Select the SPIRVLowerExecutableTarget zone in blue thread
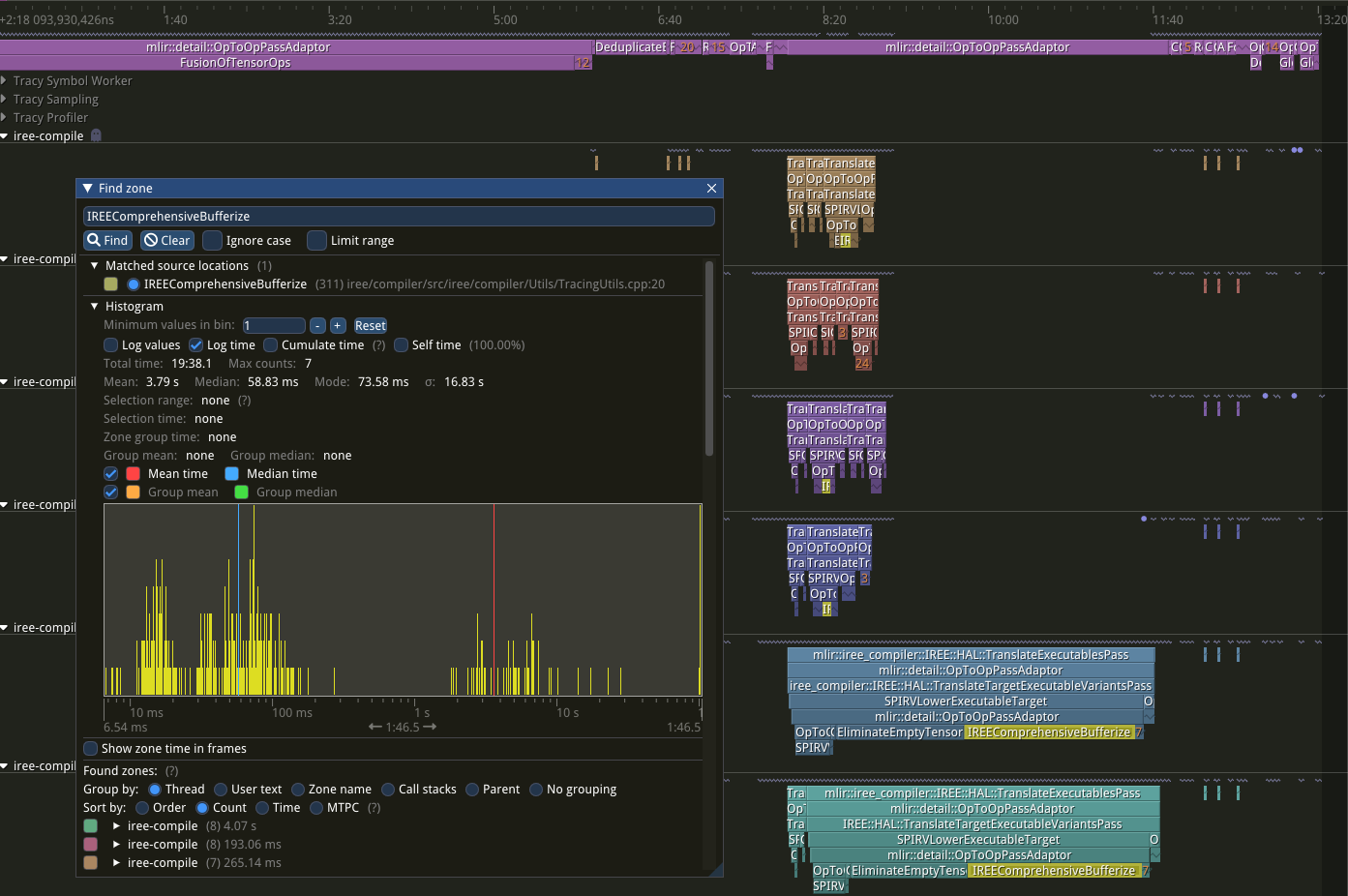The width and height of the screenshot is (1348, 896). pos(966,701)
